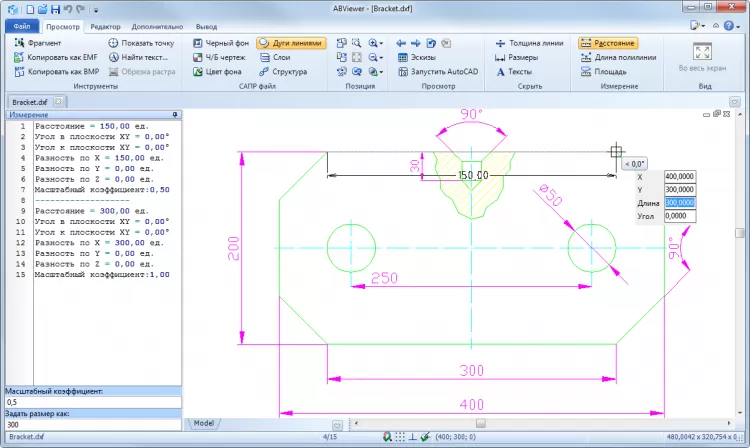The image size is (750, 448).
Task: Click the application logo menu icon
Action: coord(13,9)
